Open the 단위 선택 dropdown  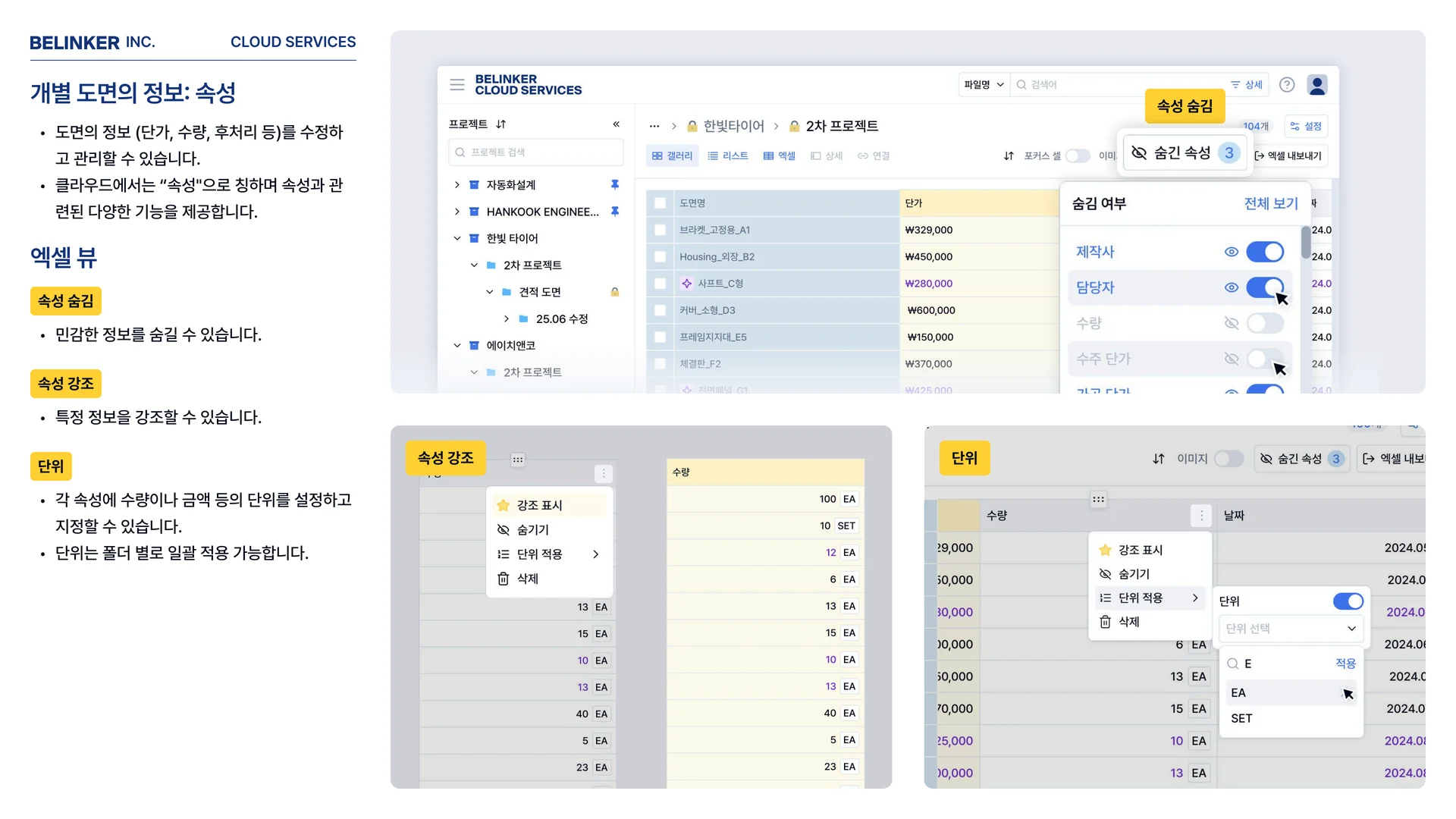1291,629
